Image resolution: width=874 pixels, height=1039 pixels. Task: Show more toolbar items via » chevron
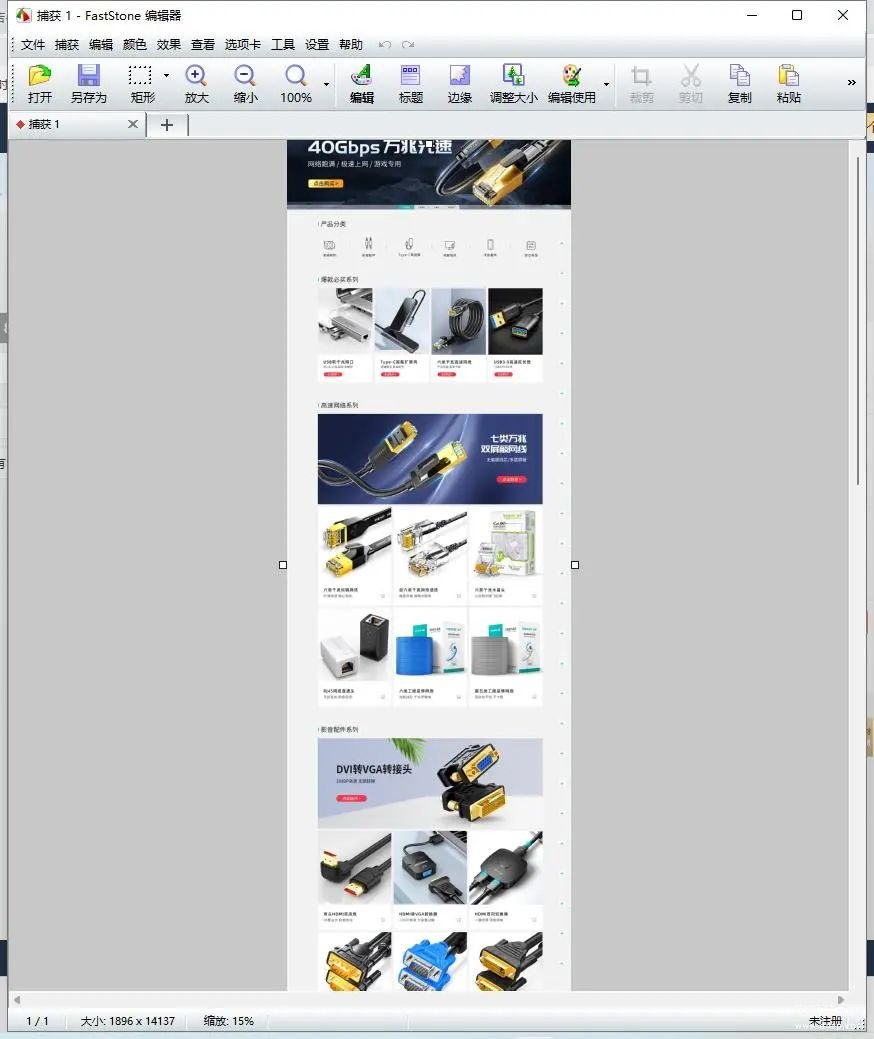click(851, 83)
